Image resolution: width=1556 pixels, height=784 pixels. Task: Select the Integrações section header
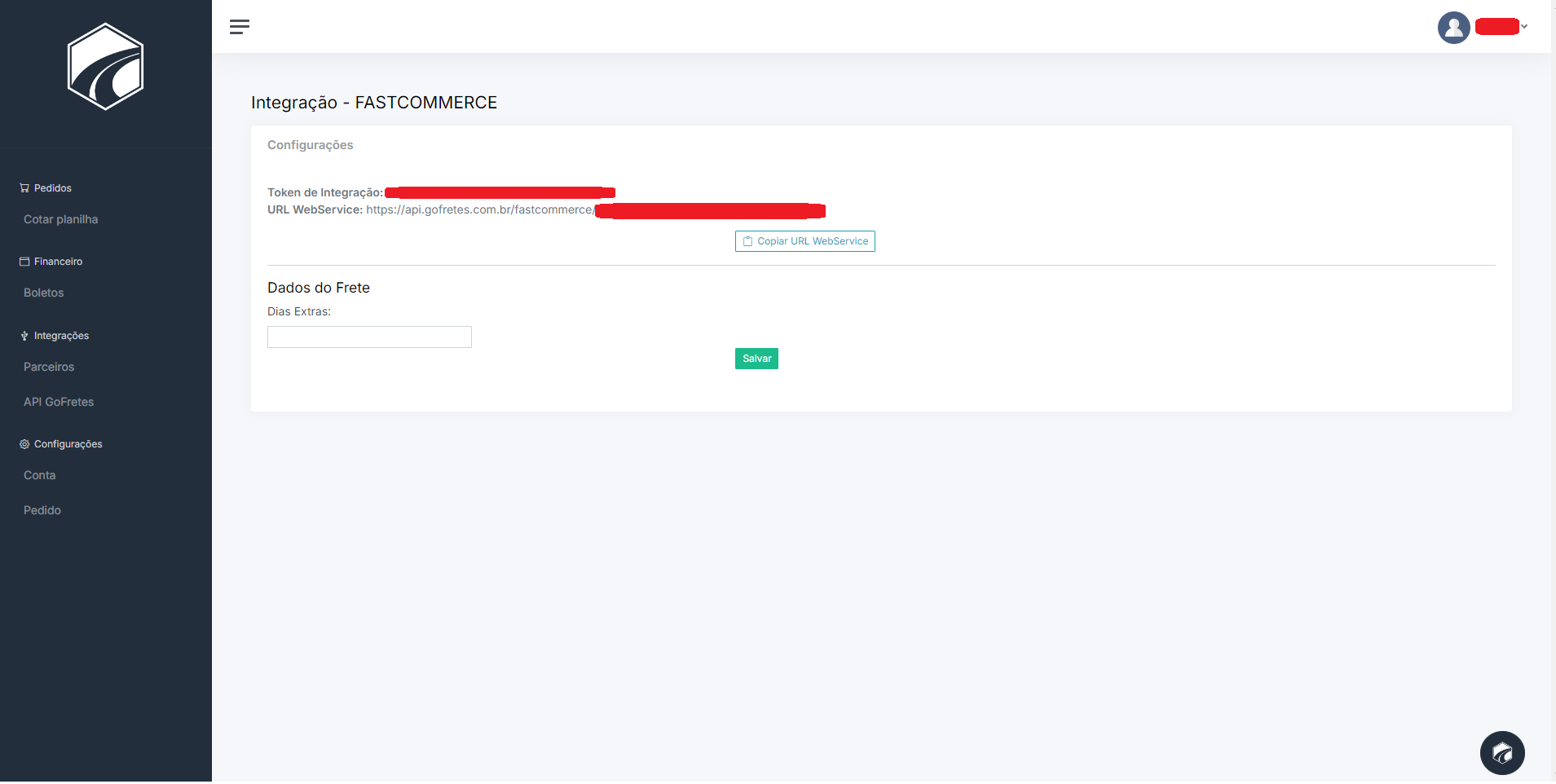point(61,336)
